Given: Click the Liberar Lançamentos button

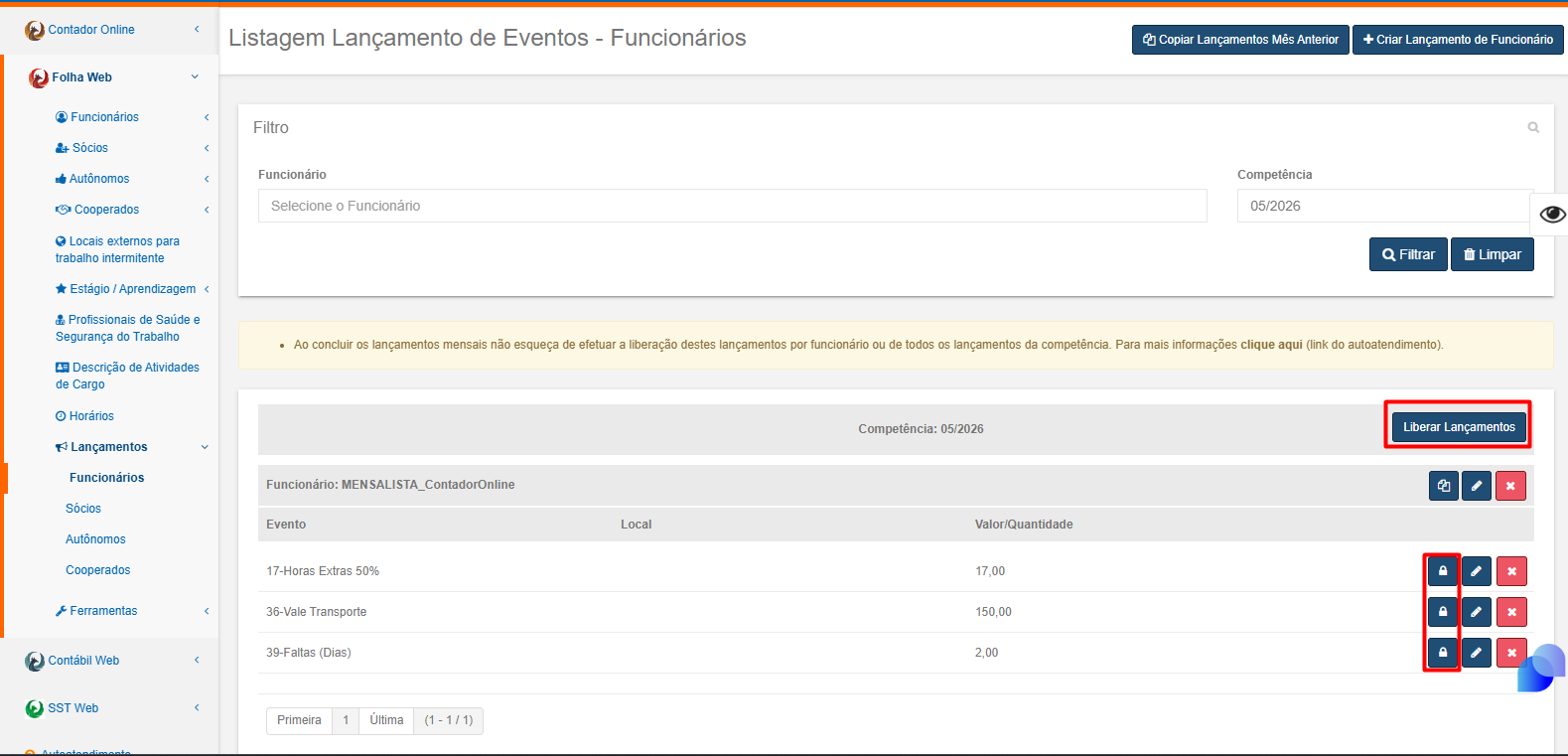Looking at the screenshot, I should pos(1459,427).
